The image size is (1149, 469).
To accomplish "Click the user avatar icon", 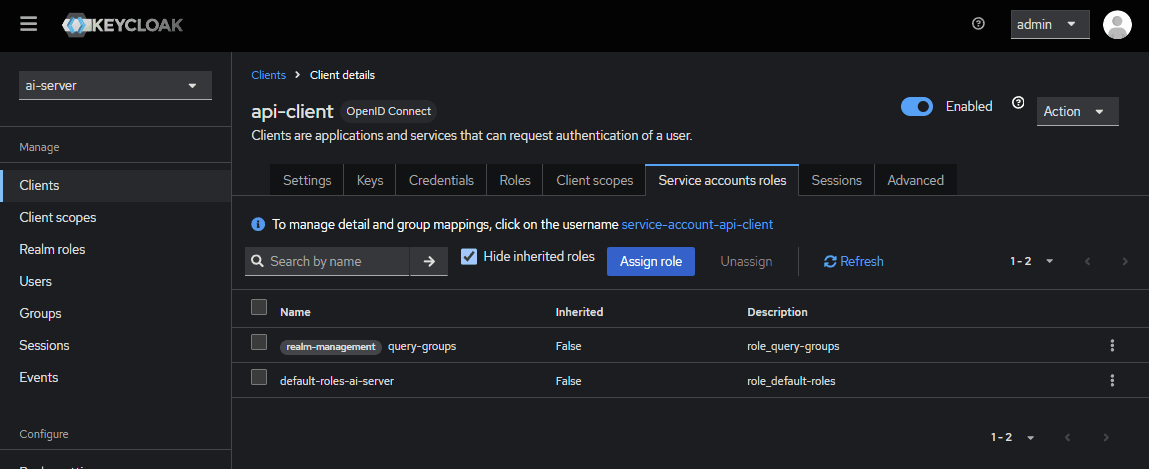I will pos(1117,24).
